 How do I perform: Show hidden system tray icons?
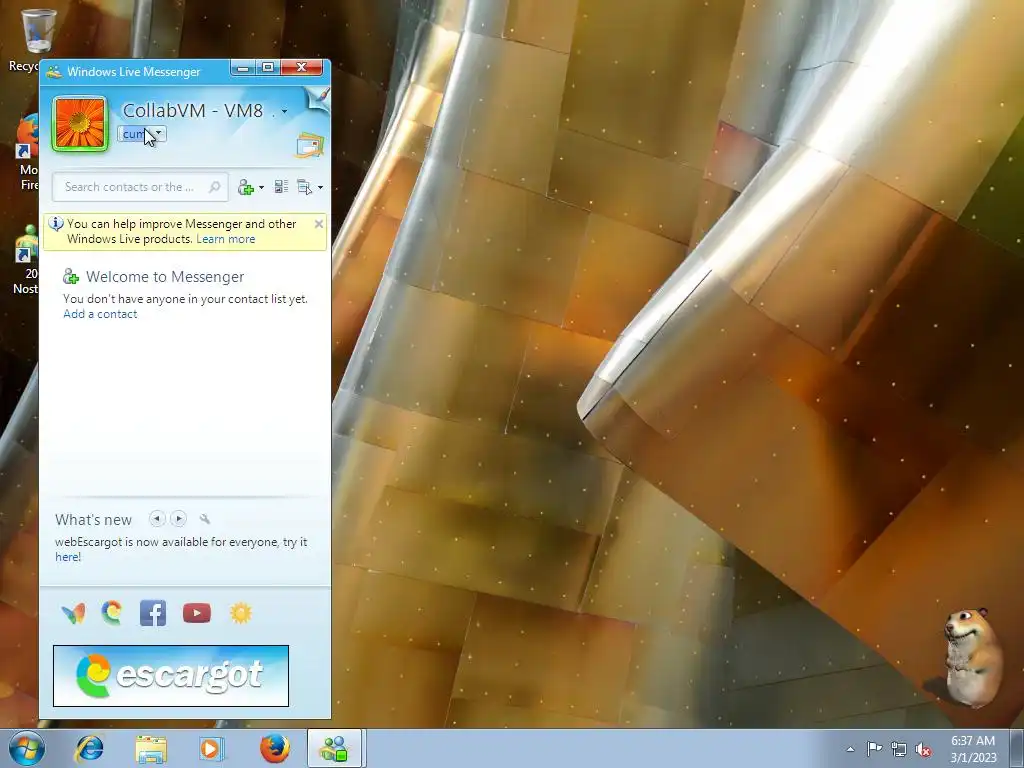tap(850, 749)
